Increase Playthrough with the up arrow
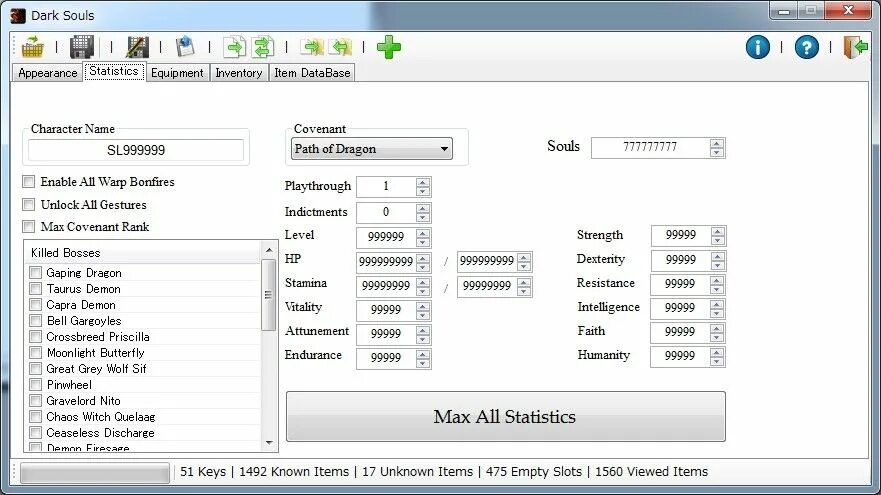Image resolution: width=881 pixels, height=495 pixels. point(423,182)
